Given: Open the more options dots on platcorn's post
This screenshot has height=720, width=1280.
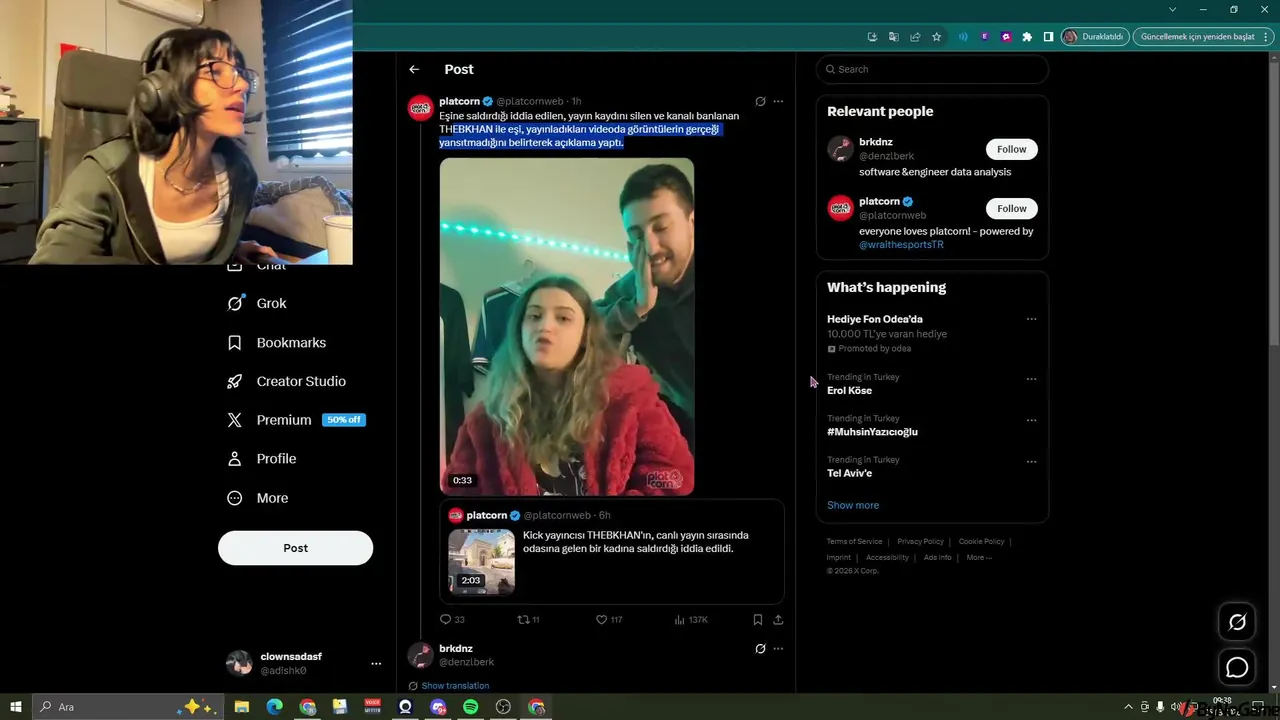Looking at the screenshot, I should pos(778,101).
